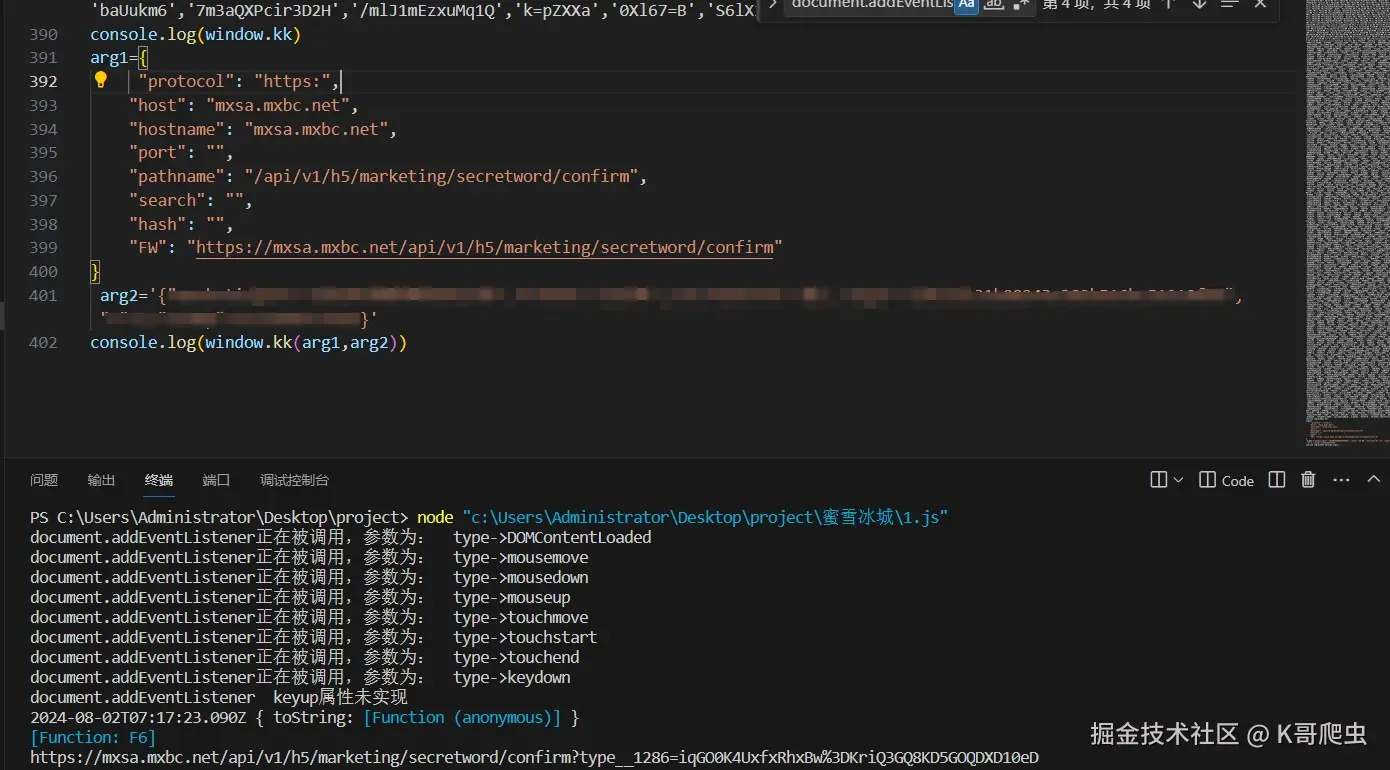Click terminal output line type->mouseup

coord(512,597)
